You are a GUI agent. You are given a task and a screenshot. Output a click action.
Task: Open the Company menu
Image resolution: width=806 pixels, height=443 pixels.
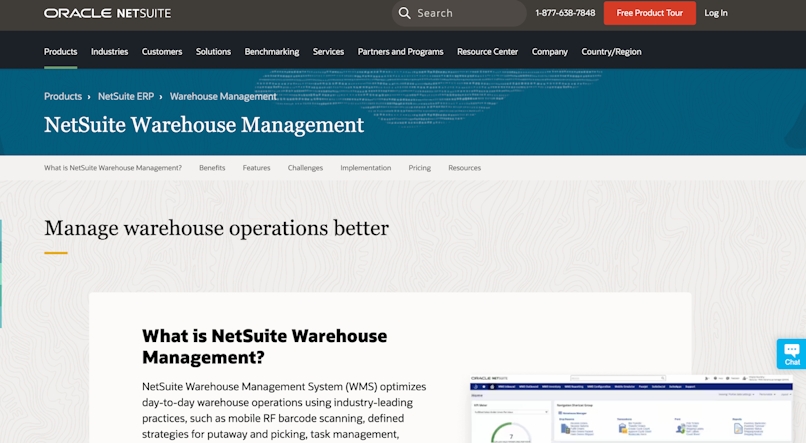[x=549, y=51]
